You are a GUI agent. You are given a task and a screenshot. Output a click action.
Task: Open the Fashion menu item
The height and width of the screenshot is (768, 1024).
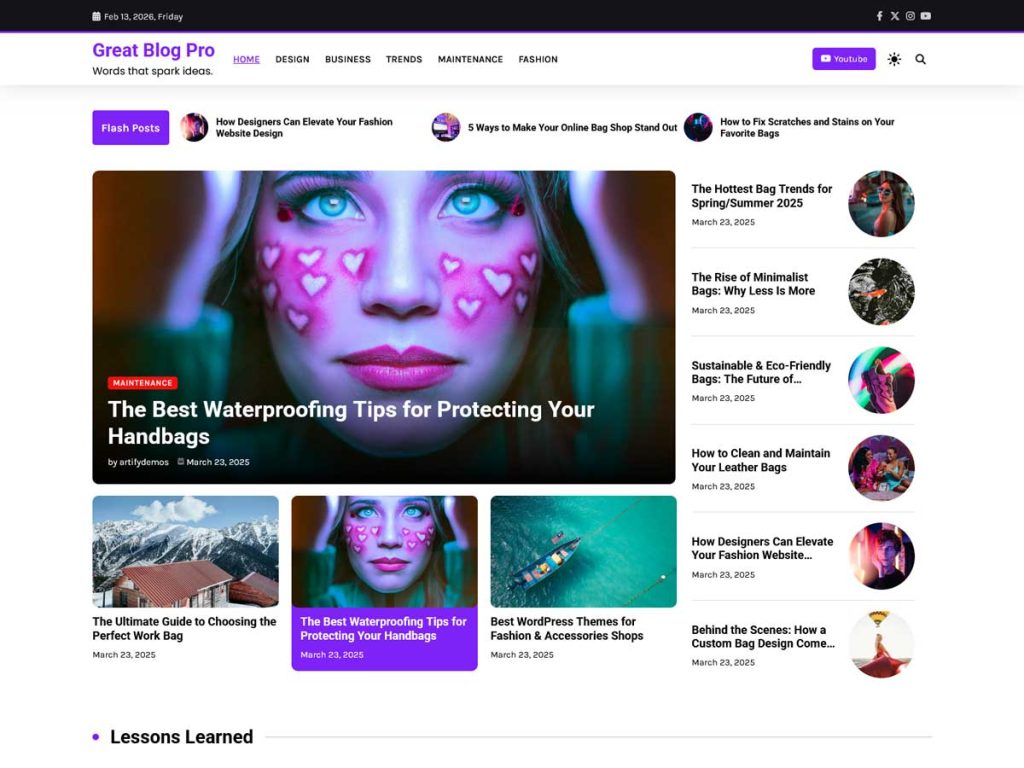tap(538, 59)
